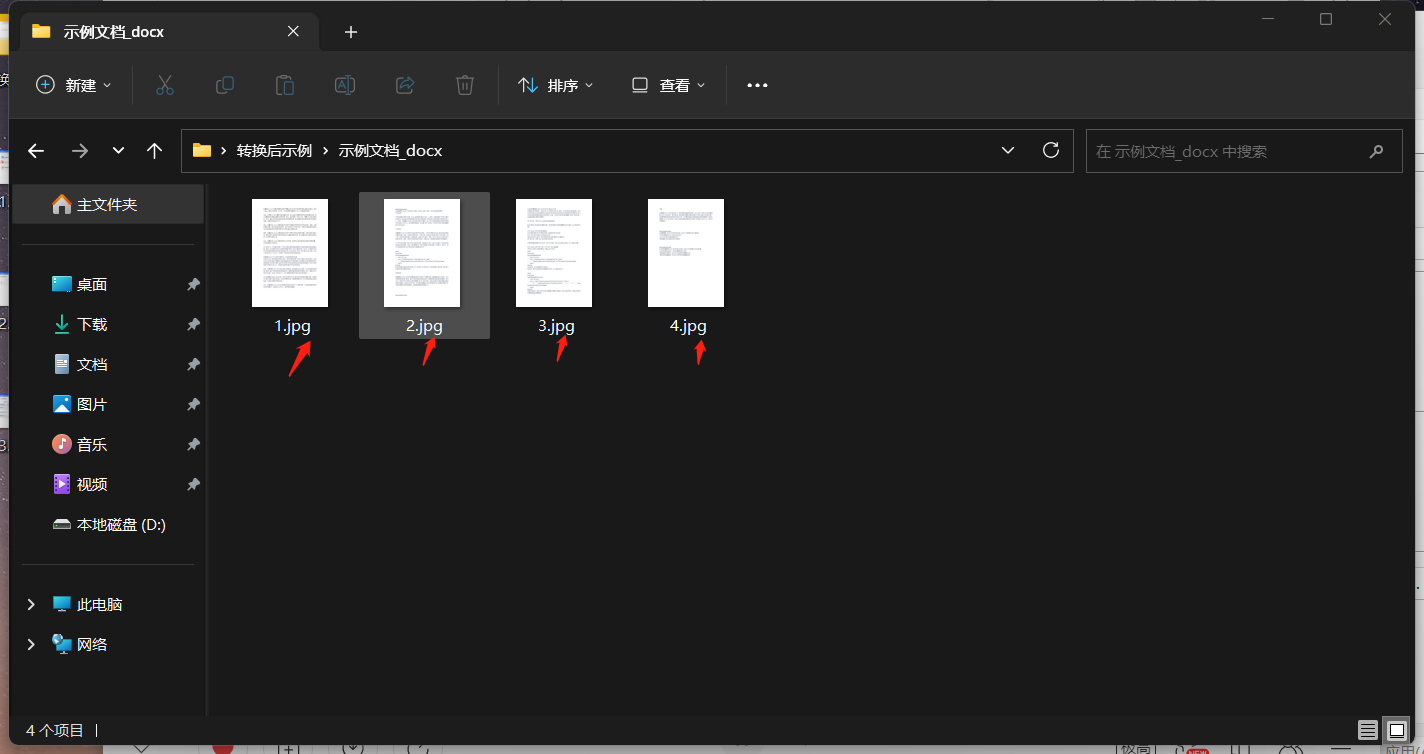Switch to large thumbnails layout in status bar
This screenshot has height=754, width=1424.
[x=1395, y=730]
